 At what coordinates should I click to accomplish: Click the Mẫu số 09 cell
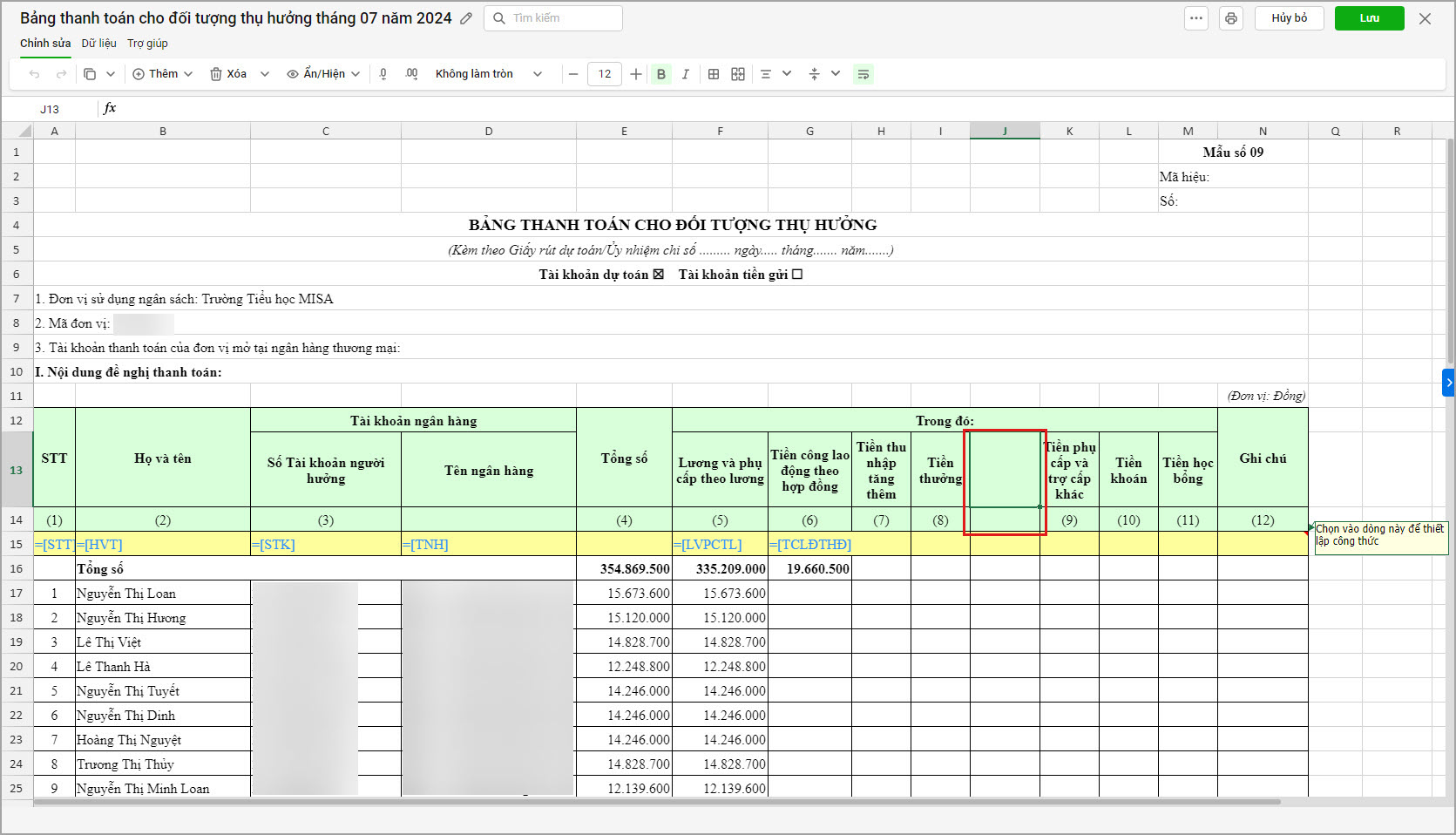pos(1233,152)
